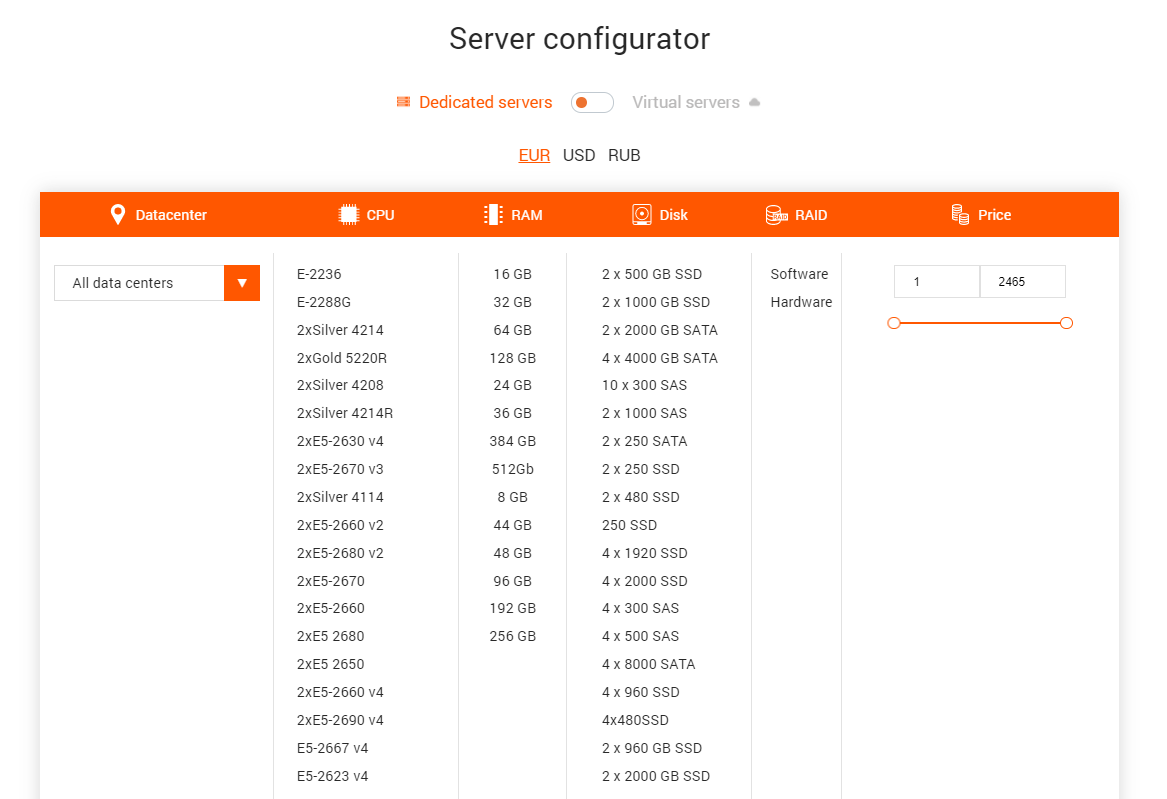The image size is (1167, 799).
Task: Click the left handle of the price slider
Action: tap(893, 323)
